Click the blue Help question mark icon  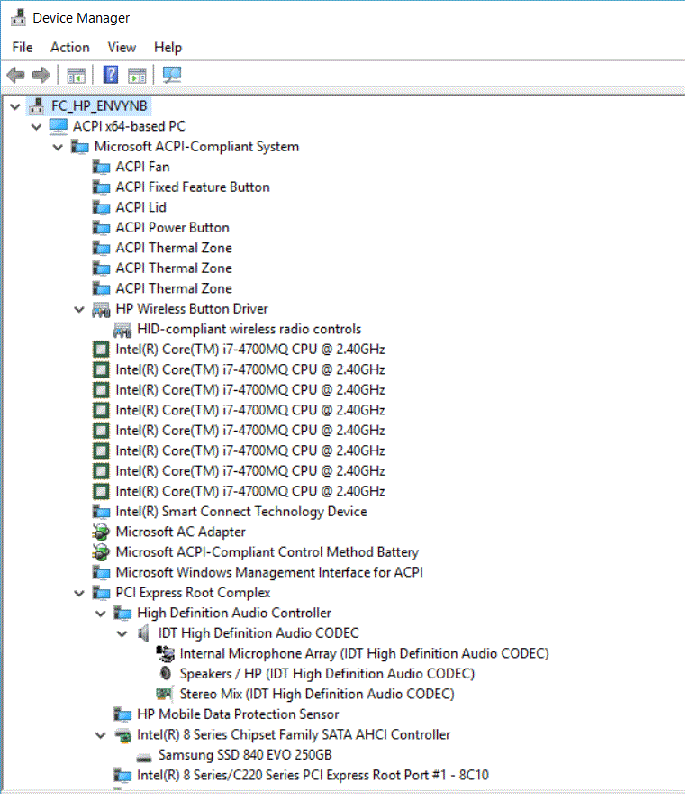(x=111, y=75)
